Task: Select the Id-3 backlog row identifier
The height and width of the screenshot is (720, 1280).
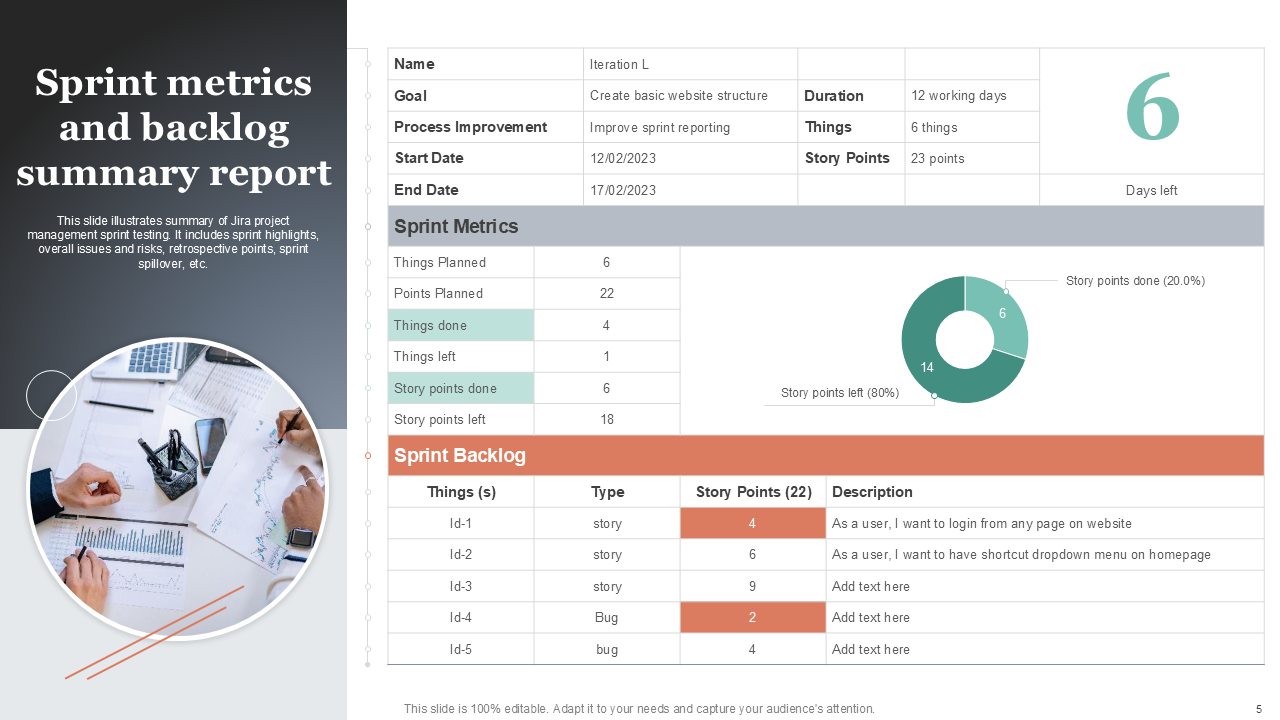Action: tap(461, 586)
